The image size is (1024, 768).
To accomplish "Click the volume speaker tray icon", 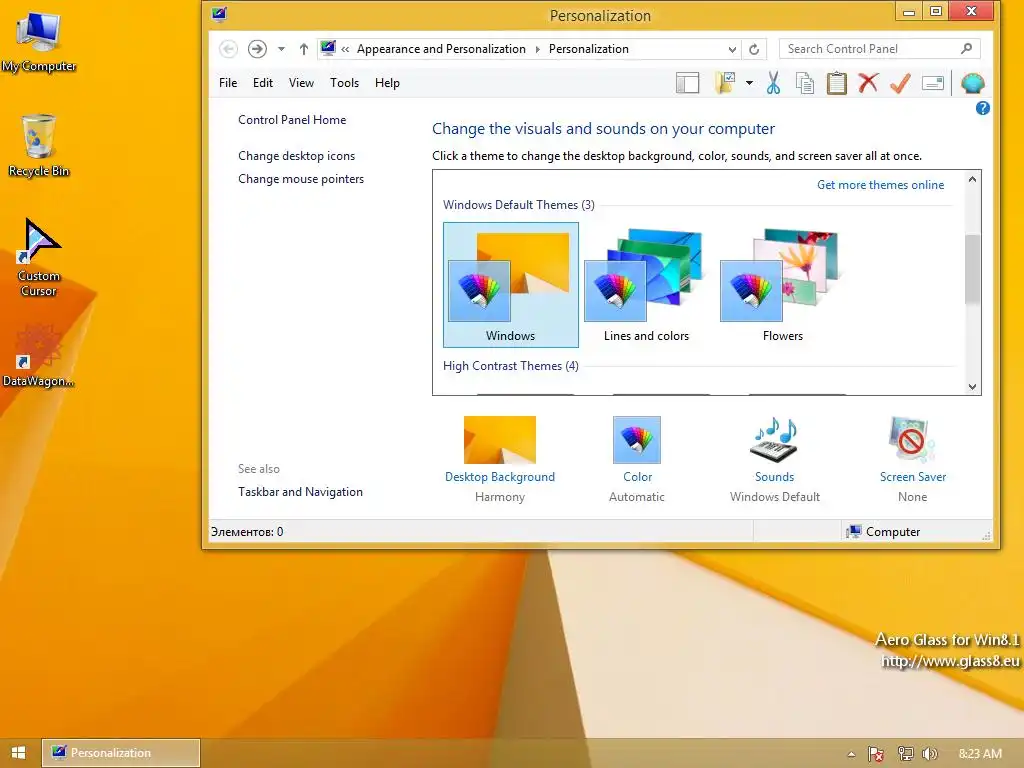I will click(929, 754).
